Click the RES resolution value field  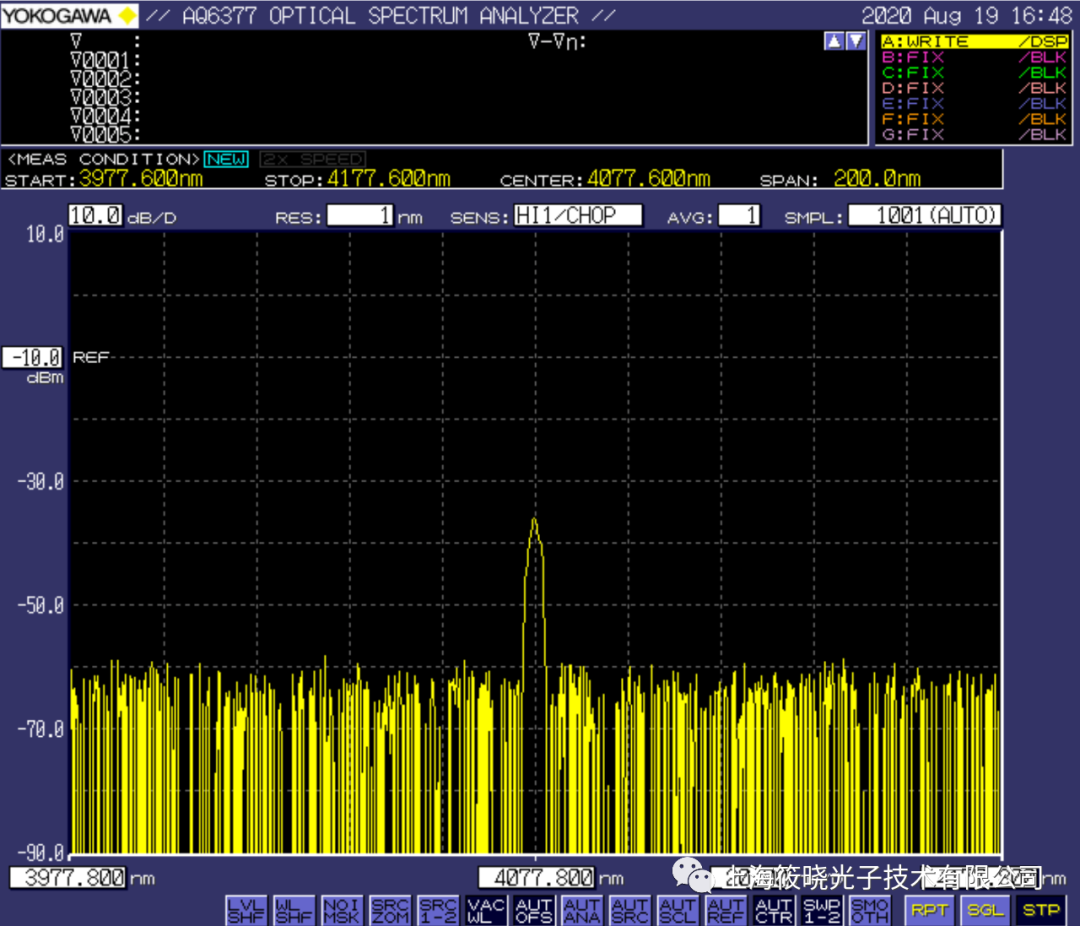(360, 216)
